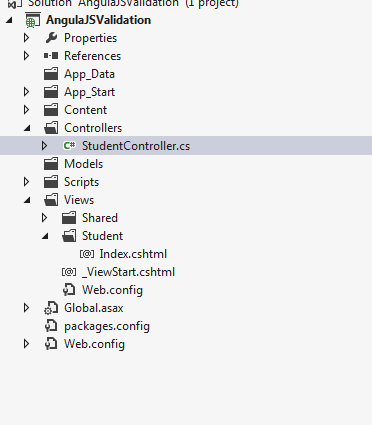The width and height of the screenshot is (372, 425).
Task: Select the Shared folder
Action: click(x=100, y=218)
